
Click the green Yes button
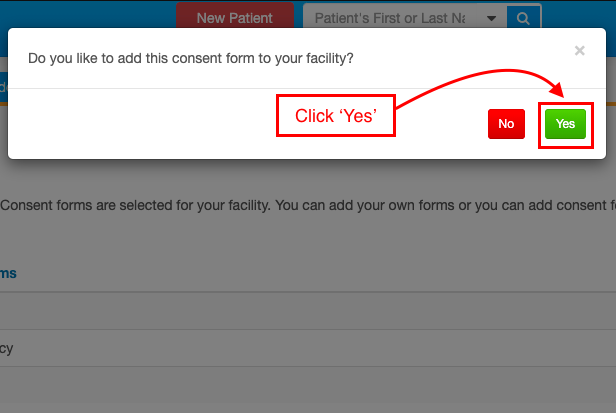coord(565,124)
